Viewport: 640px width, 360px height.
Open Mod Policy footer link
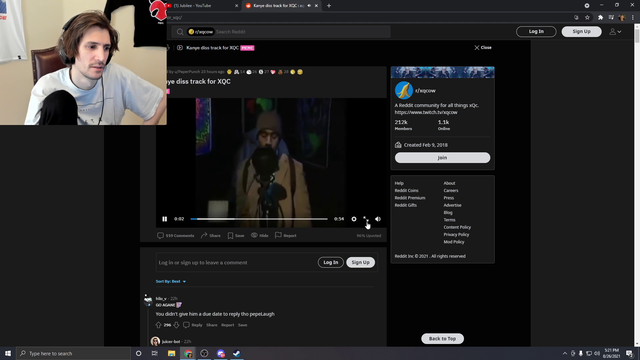point(454,242)
